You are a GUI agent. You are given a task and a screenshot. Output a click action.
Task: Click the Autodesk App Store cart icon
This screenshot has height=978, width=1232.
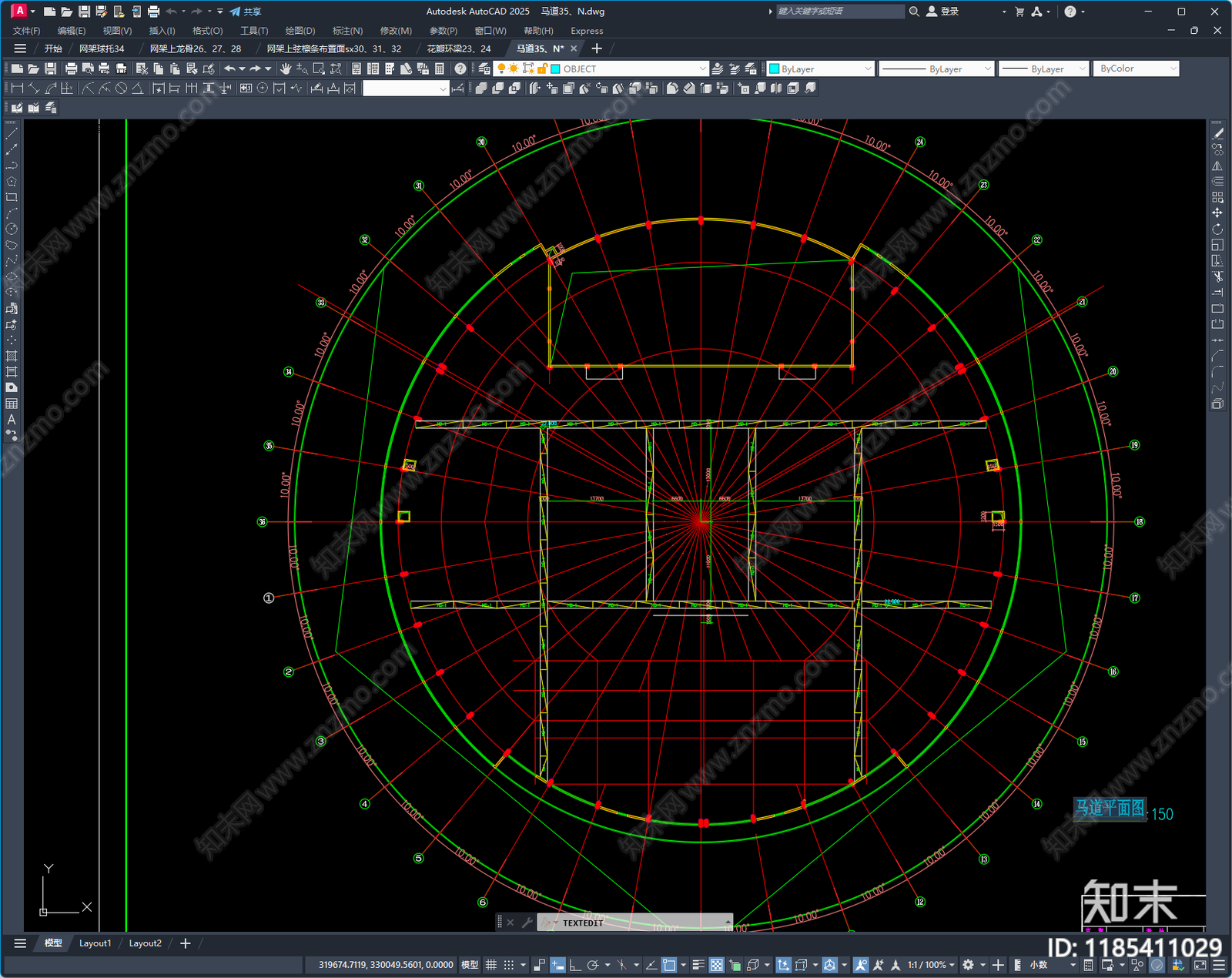coord(1019,12)
